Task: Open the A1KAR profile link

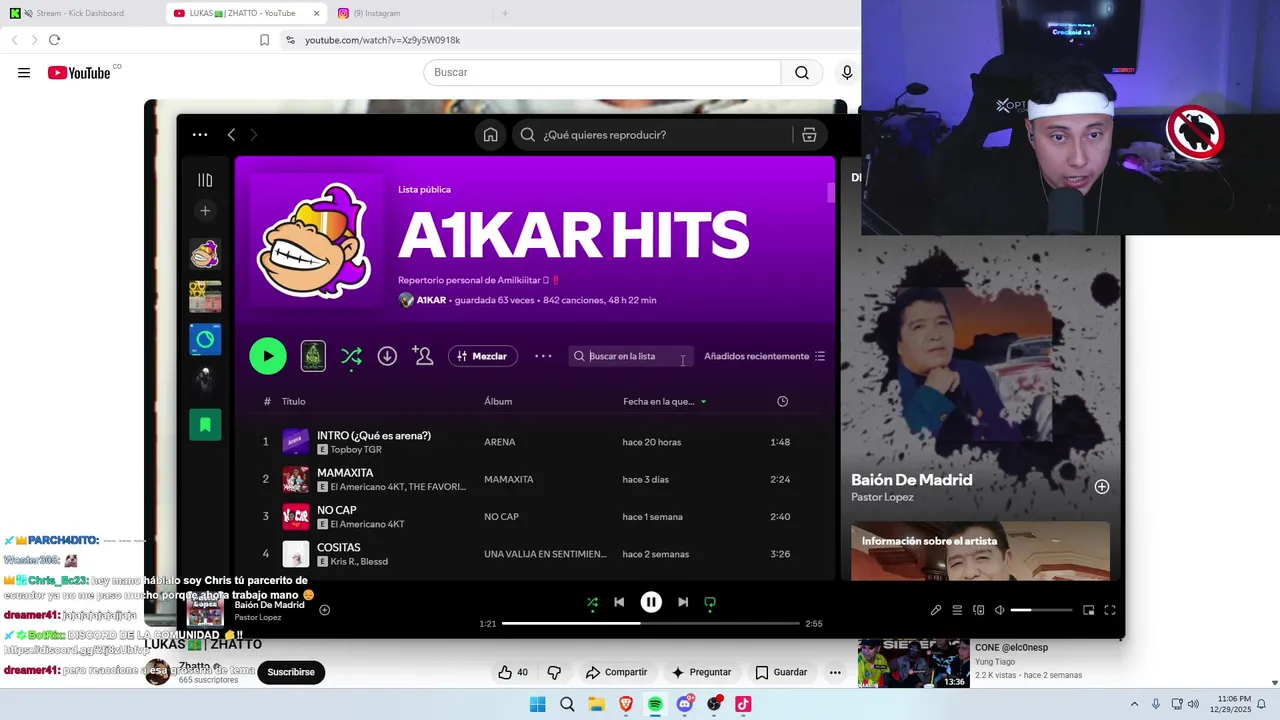Action: 431,300
